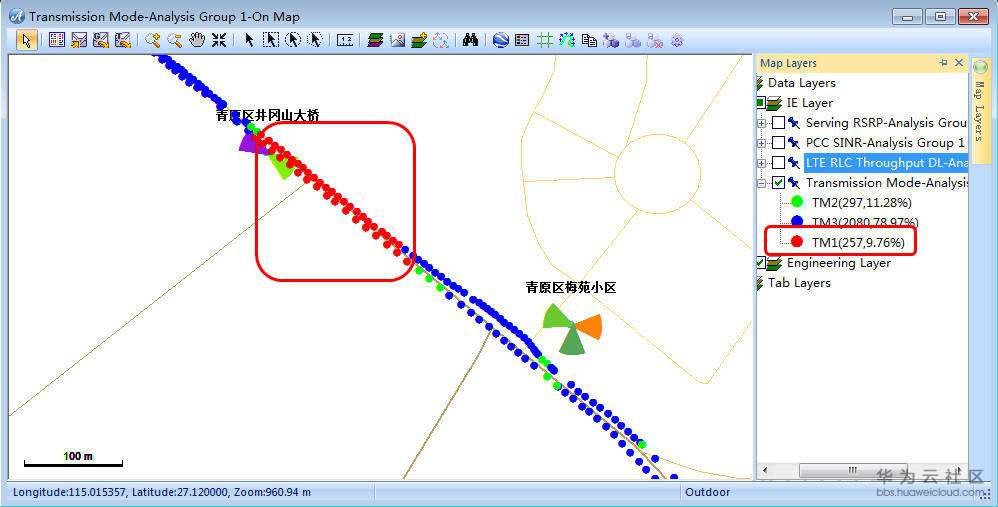This screenshot has height=507, width=998.
Task: Expand LTE RLC Throughput DL node
Action: point(762,163)
